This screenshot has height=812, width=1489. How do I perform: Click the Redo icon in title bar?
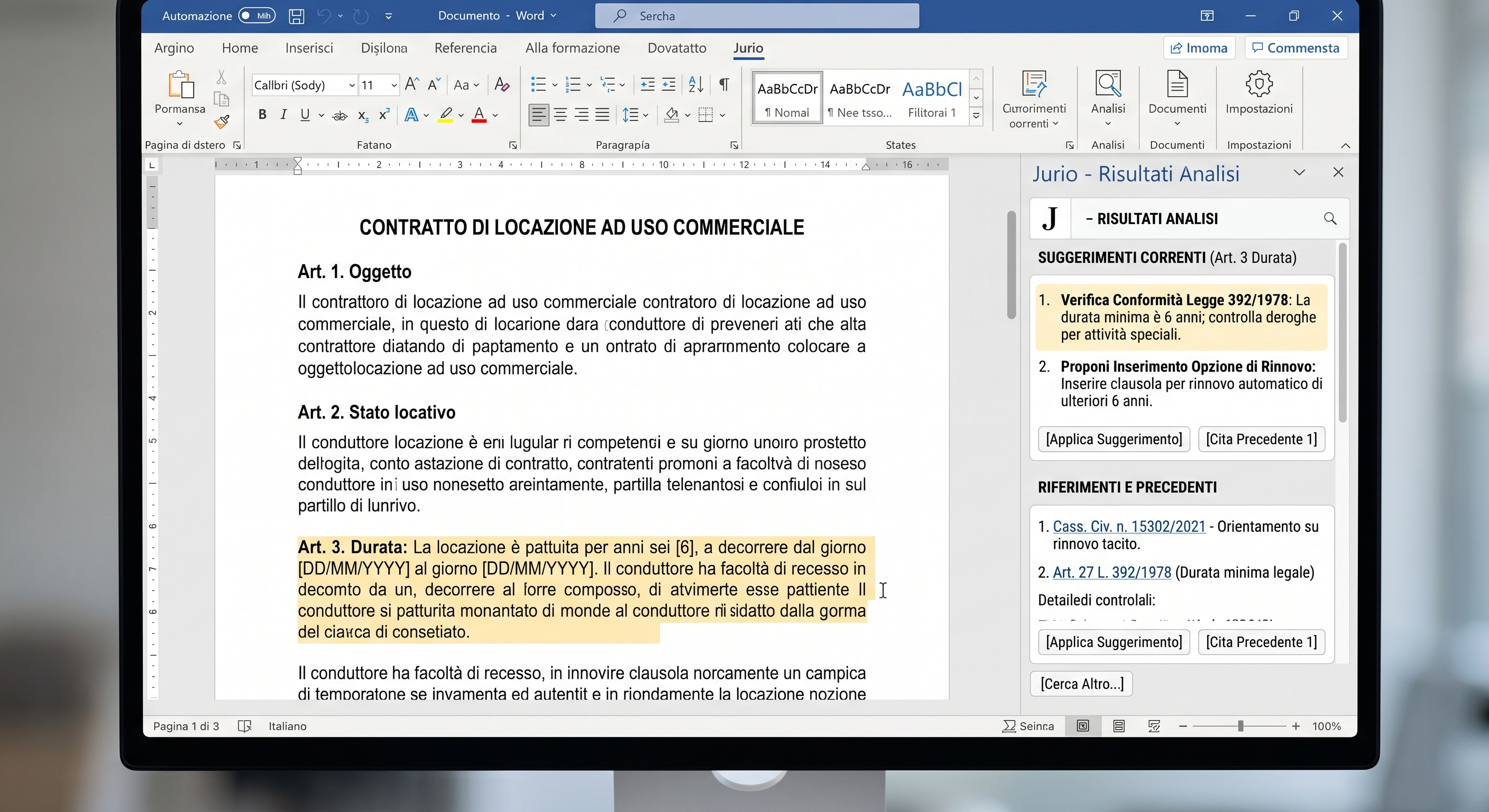coord(361,16)
